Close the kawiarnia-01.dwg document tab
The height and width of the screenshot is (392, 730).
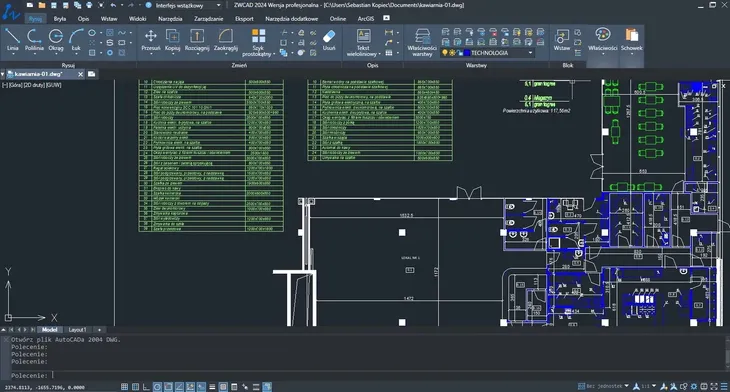click(81, 74)
